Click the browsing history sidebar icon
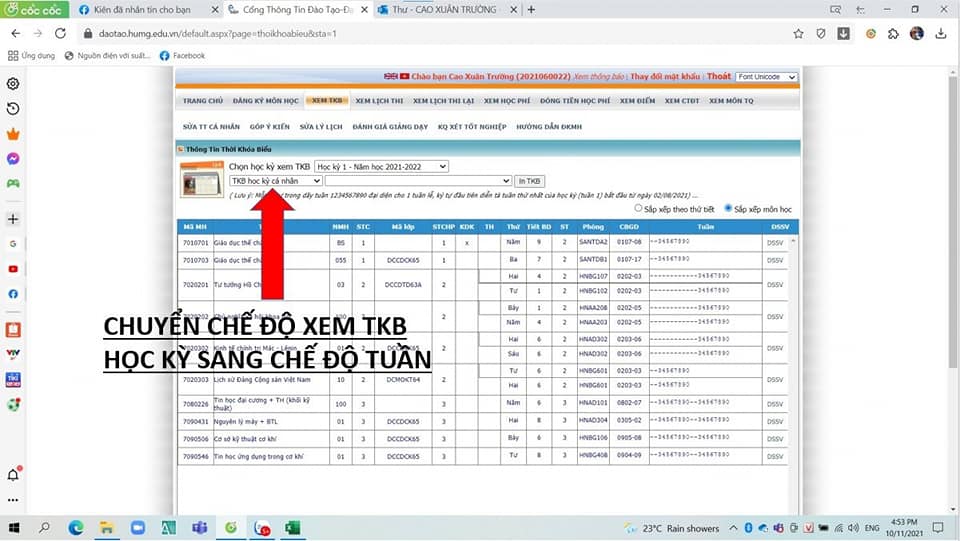Image resolution: width=960 pixels, height=541 pixels. pyautogui.click(x=13, y=109)
